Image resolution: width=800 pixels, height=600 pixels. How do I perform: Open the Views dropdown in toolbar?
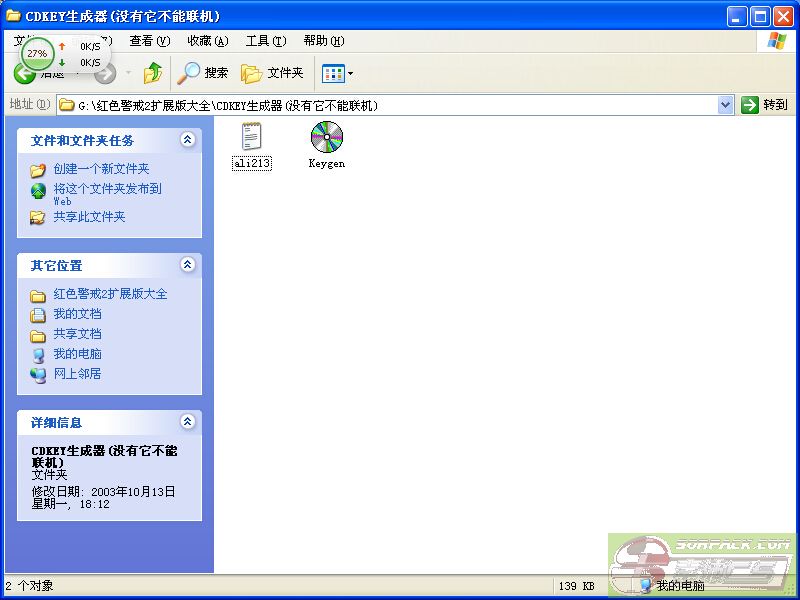click(x=337, y=73)
